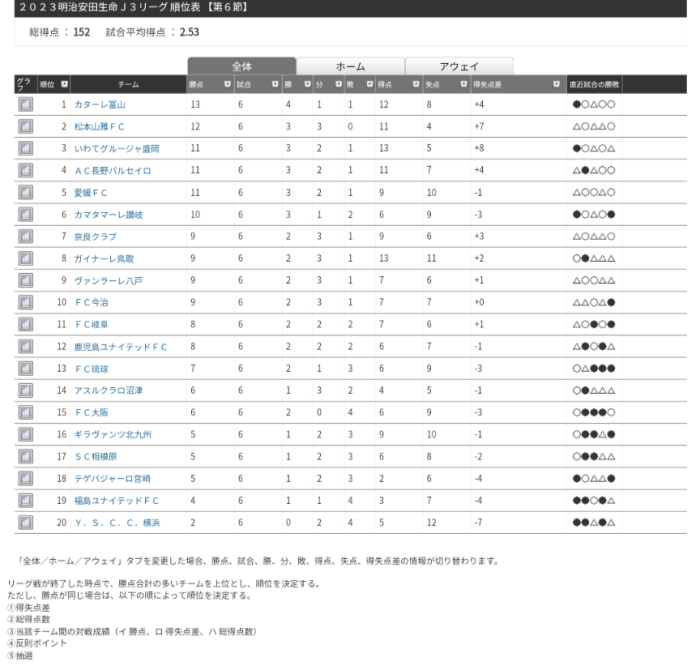Sort the table by the 失点 arrow
The image size is (700, 666).
(x=463, y=85)
